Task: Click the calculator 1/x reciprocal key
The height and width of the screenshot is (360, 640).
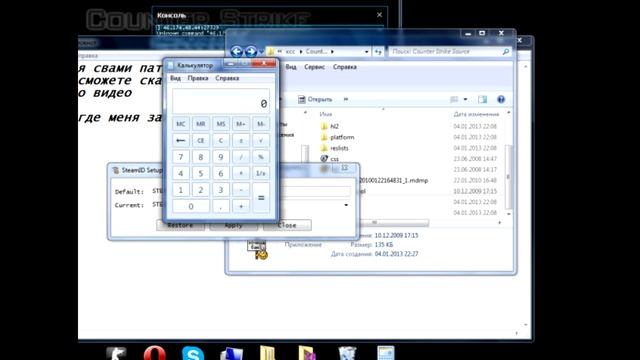Action: [x=261, y=173]
